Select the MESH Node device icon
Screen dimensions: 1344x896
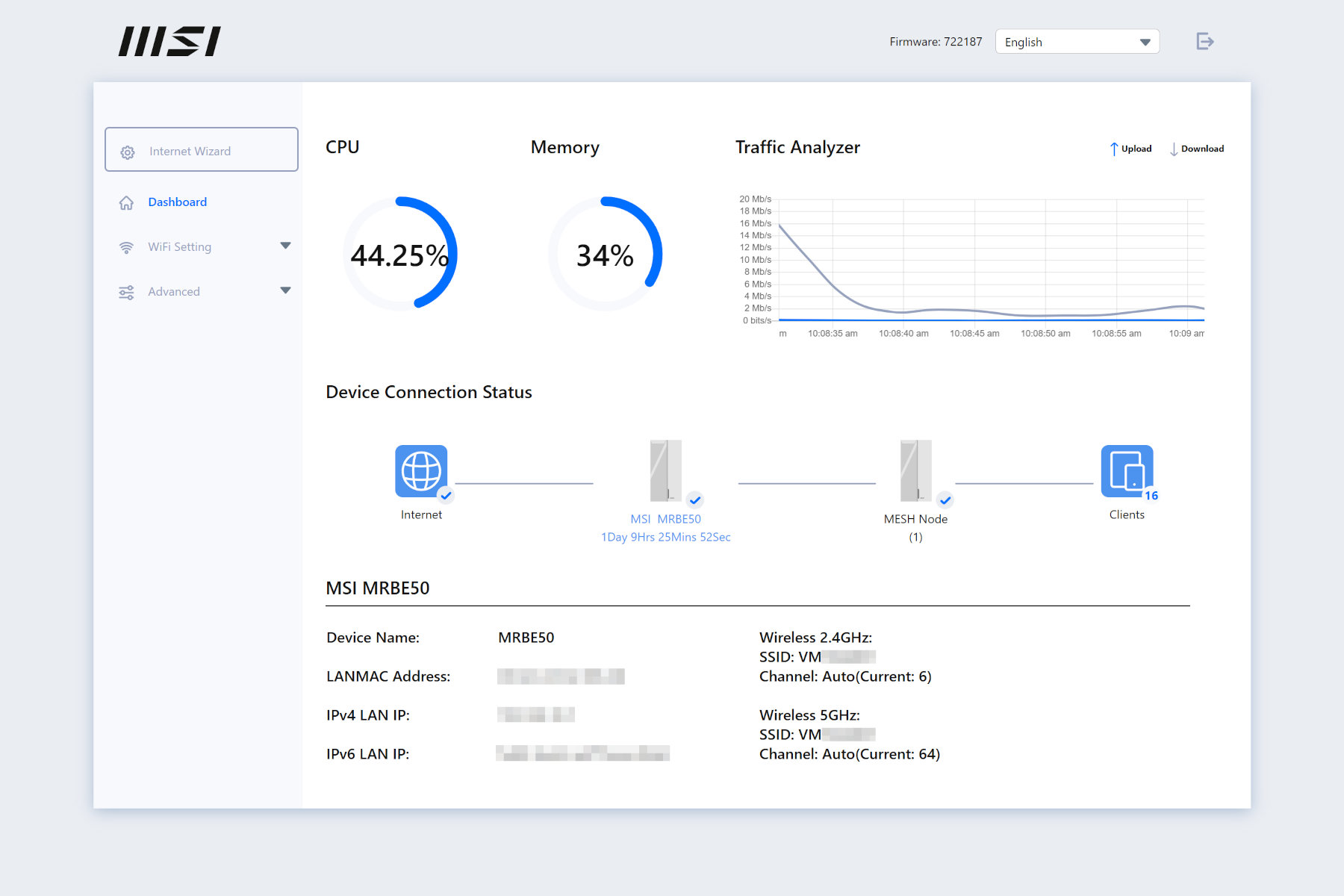[x=915, y=470]
